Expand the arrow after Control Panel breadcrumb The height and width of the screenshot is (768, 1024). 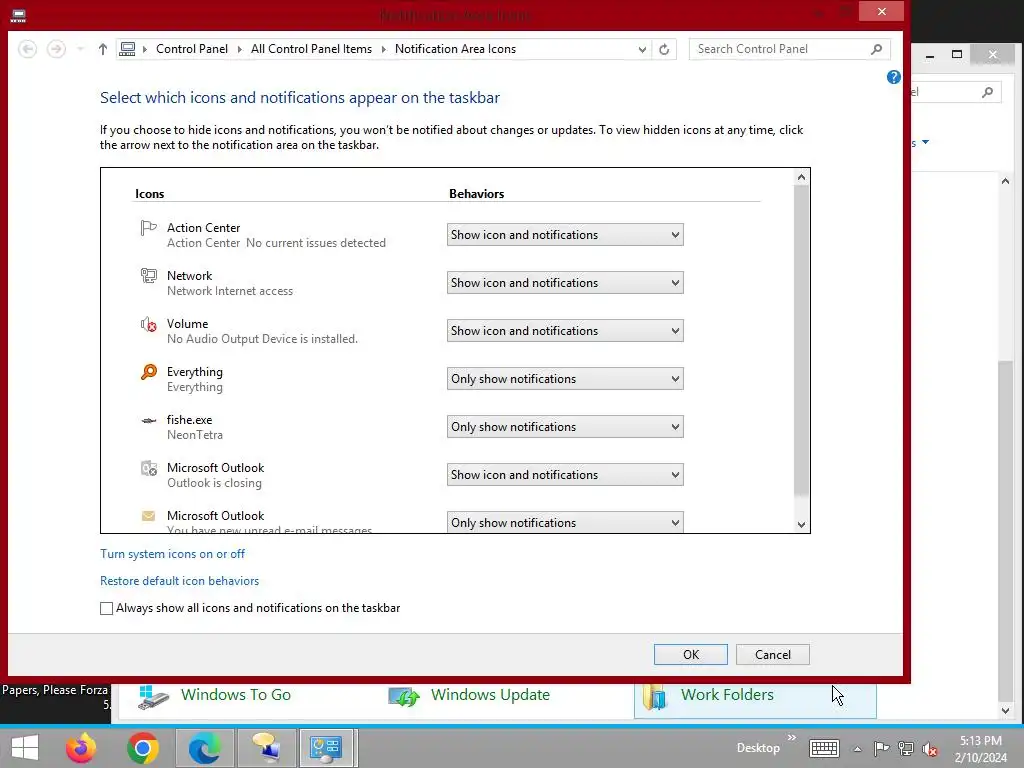[240, 49]
